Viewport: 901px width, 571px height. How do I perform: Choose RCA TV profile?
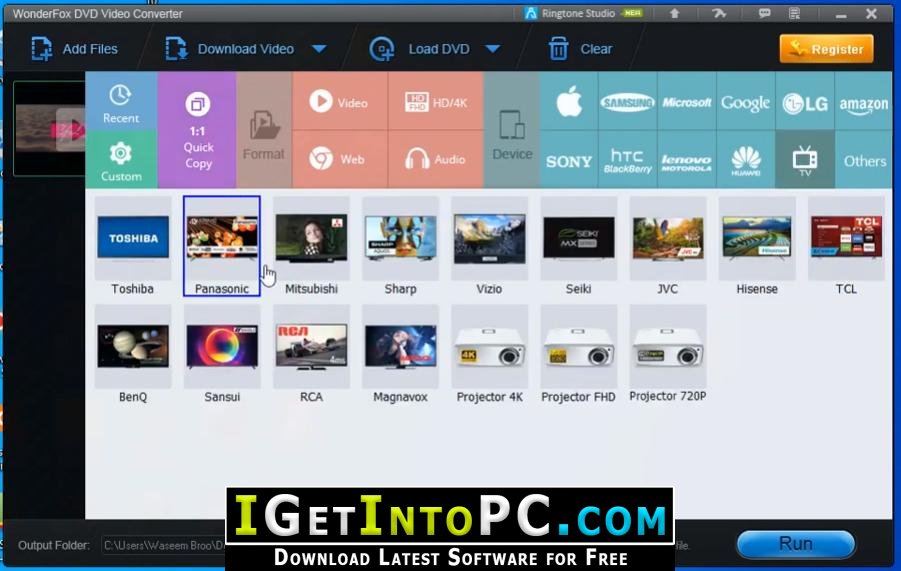[311, 354]
